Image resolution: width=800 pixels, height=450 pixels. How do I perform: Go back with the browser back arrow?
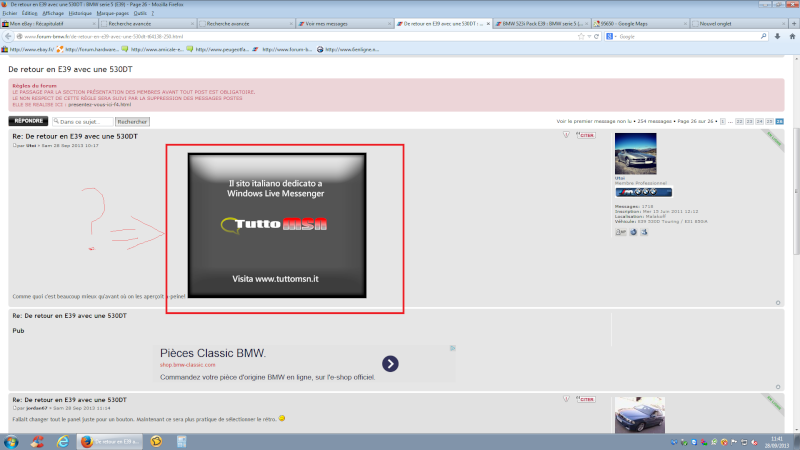8,37
